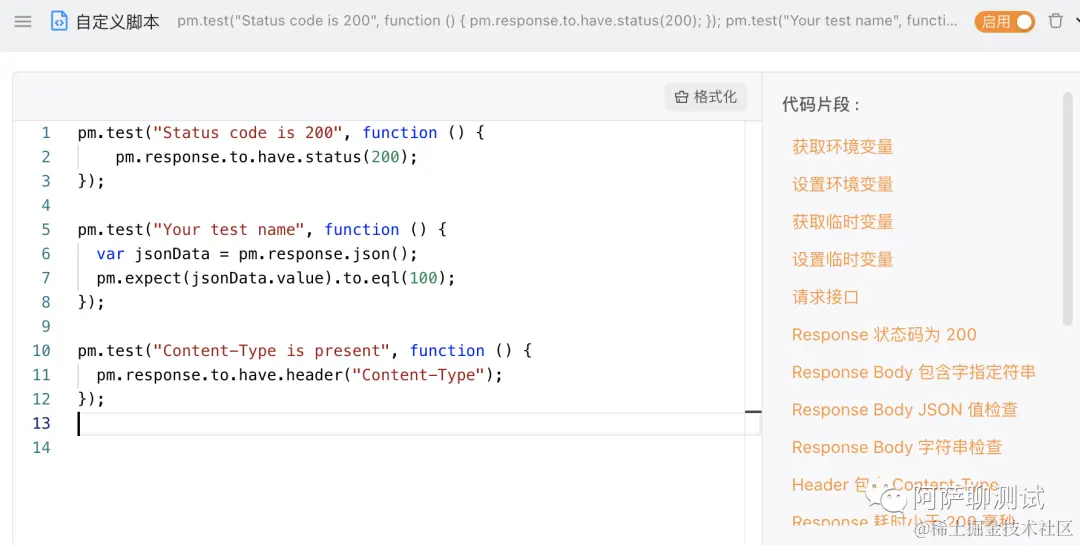The image size is (1080, 545).
Task: Click the 自定义脚本 title
Action: (x=118, y=22)
